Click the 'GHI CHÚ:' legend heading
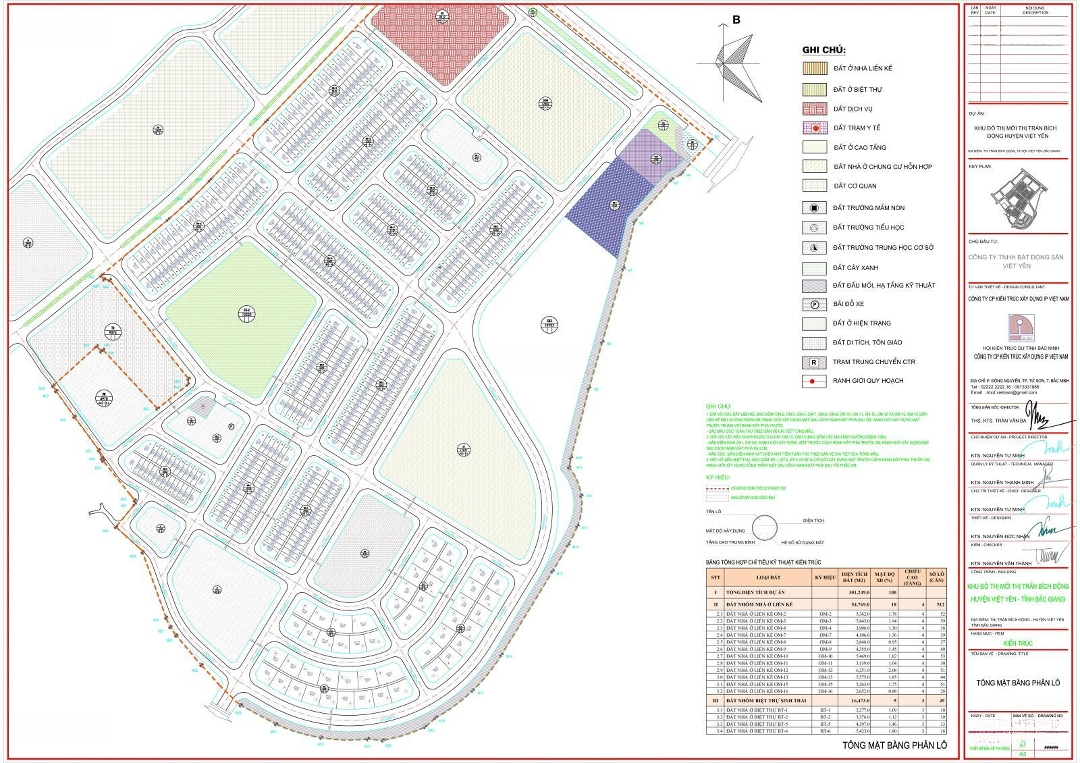 click(824, 49)
